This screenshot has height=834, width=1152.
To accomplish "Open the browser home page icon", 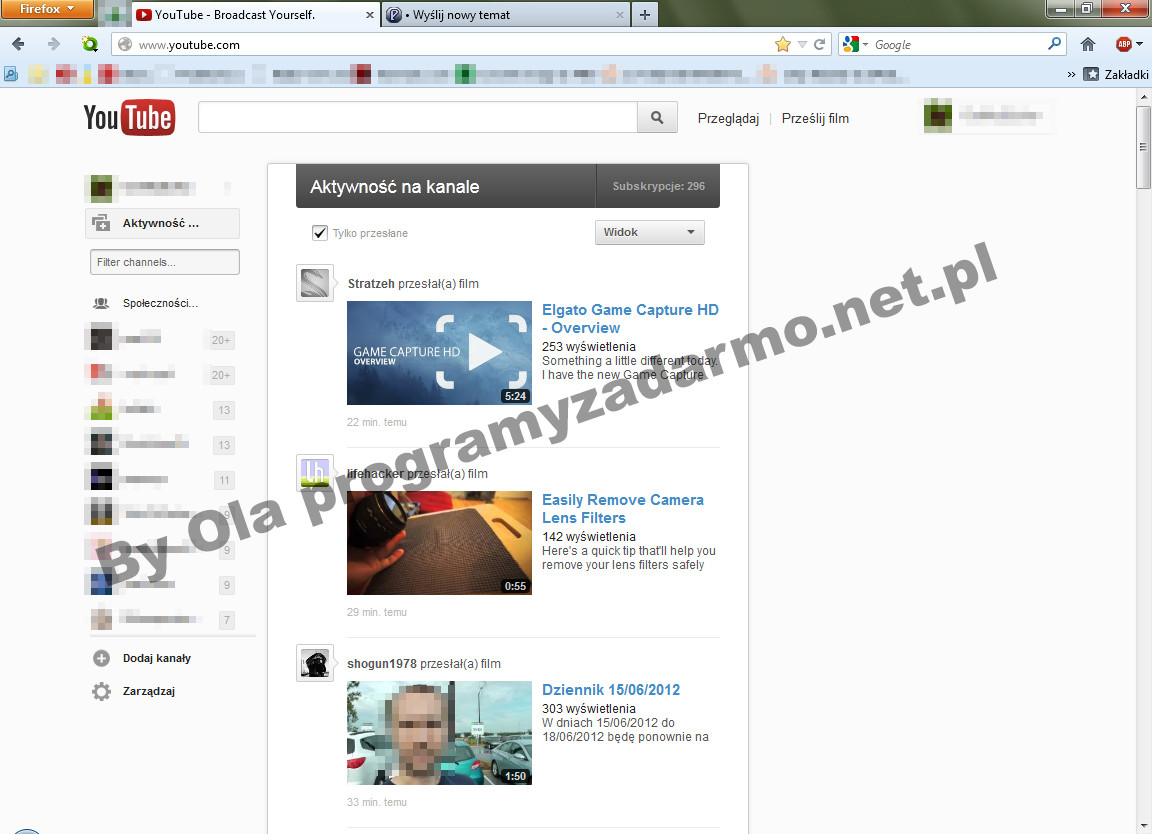I will pos(1088,44).
